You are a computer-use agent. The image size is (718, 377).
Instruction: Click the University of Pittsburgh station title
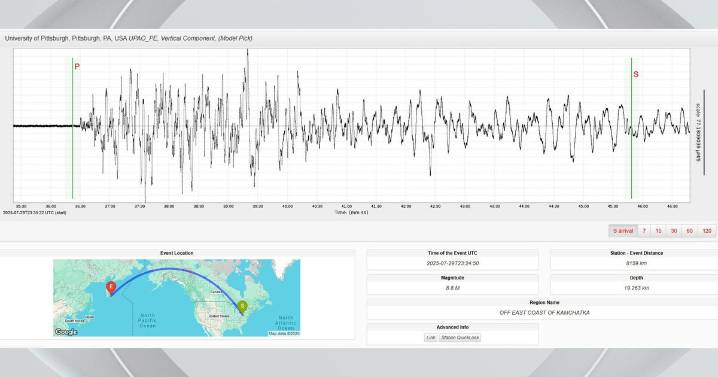pos(129,38)
